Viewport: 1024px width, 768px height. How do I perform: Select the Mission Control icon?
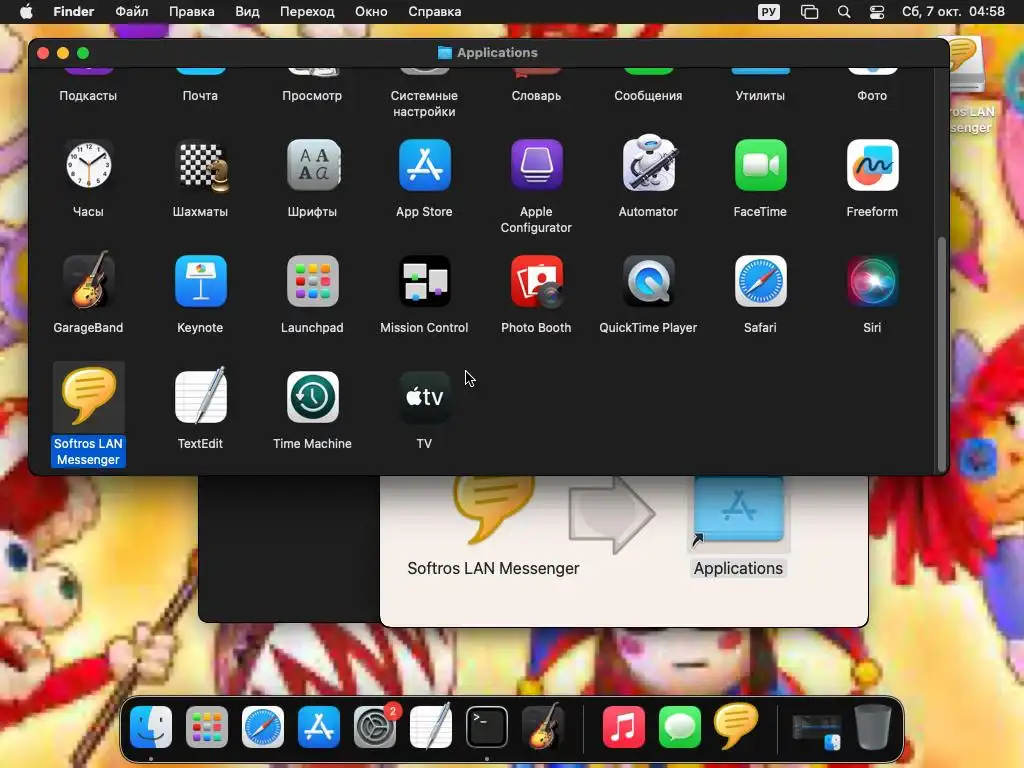[424, 281]
